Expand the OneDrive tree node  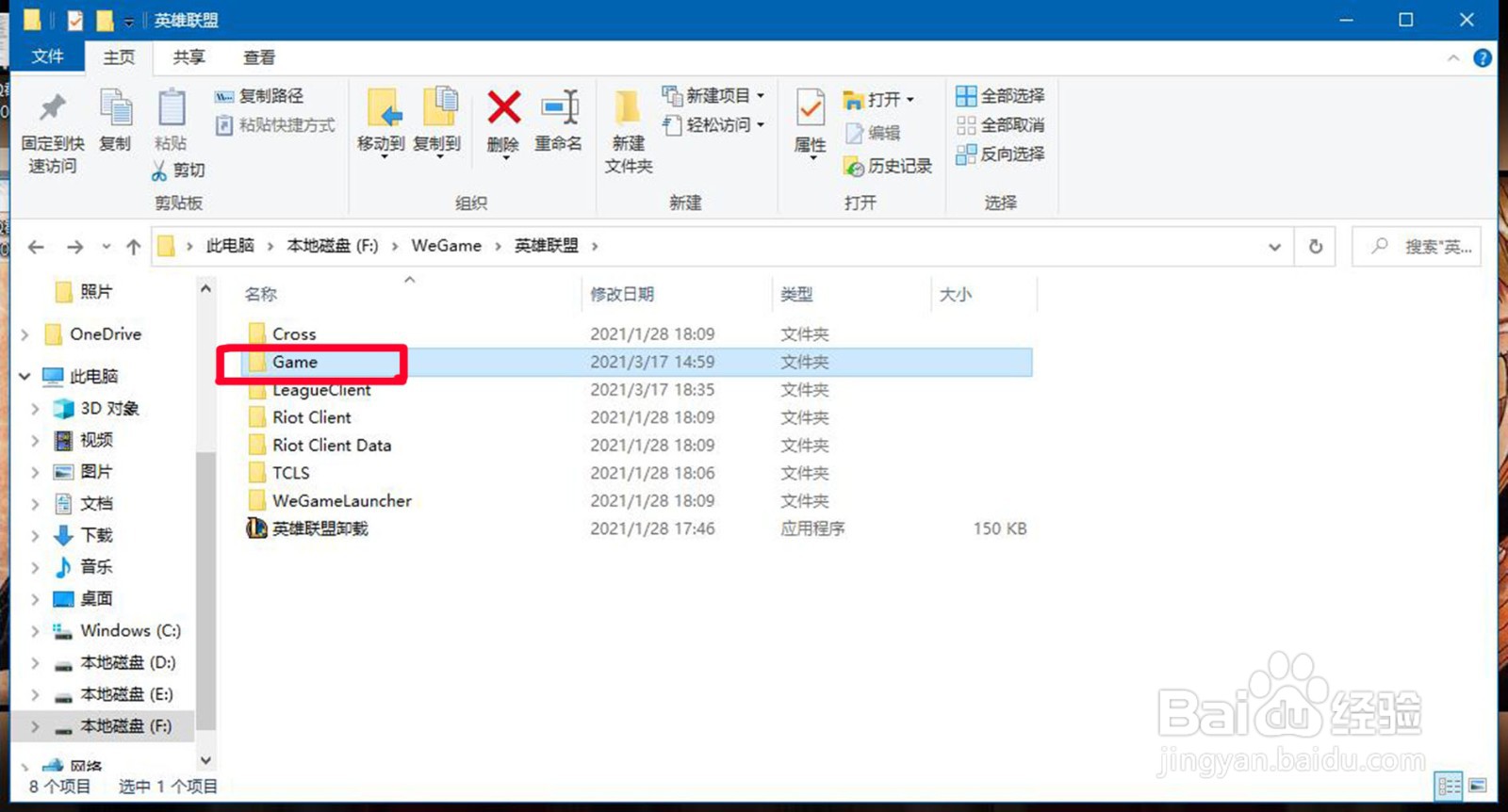[25, 334]
